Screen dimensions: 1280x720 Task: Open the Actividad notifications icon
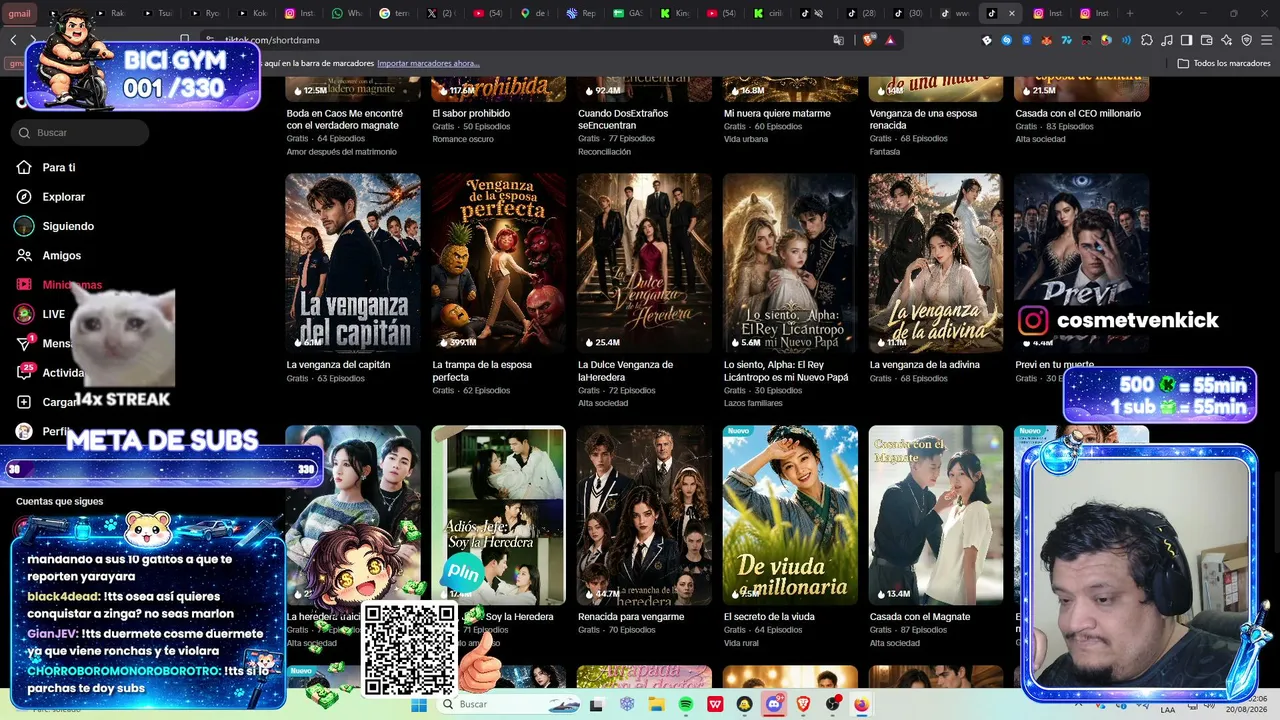click(x=24, y=372)
